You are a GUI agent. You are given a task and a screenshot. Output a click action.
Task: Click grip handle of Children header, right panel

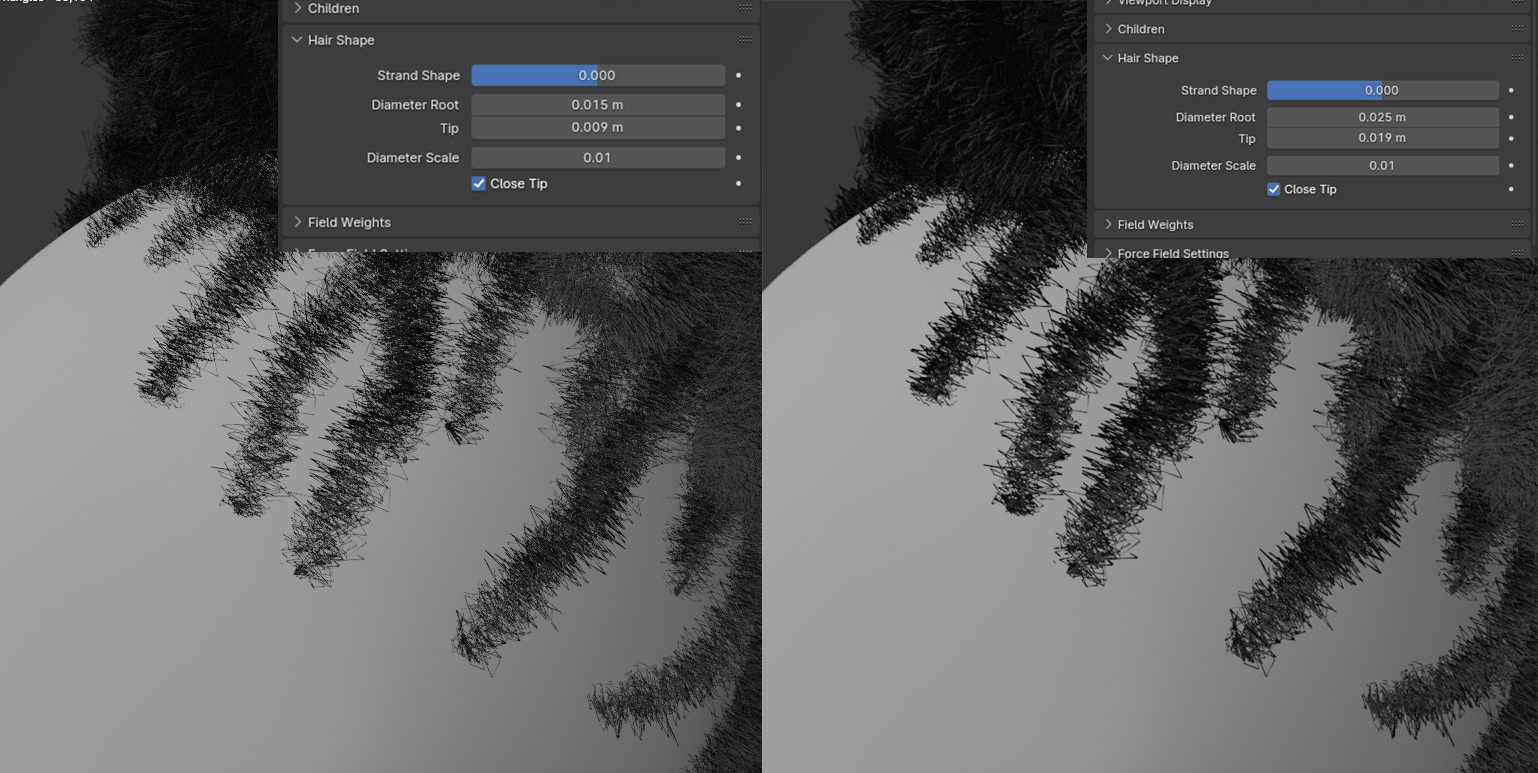click(x=1518, y=29)
